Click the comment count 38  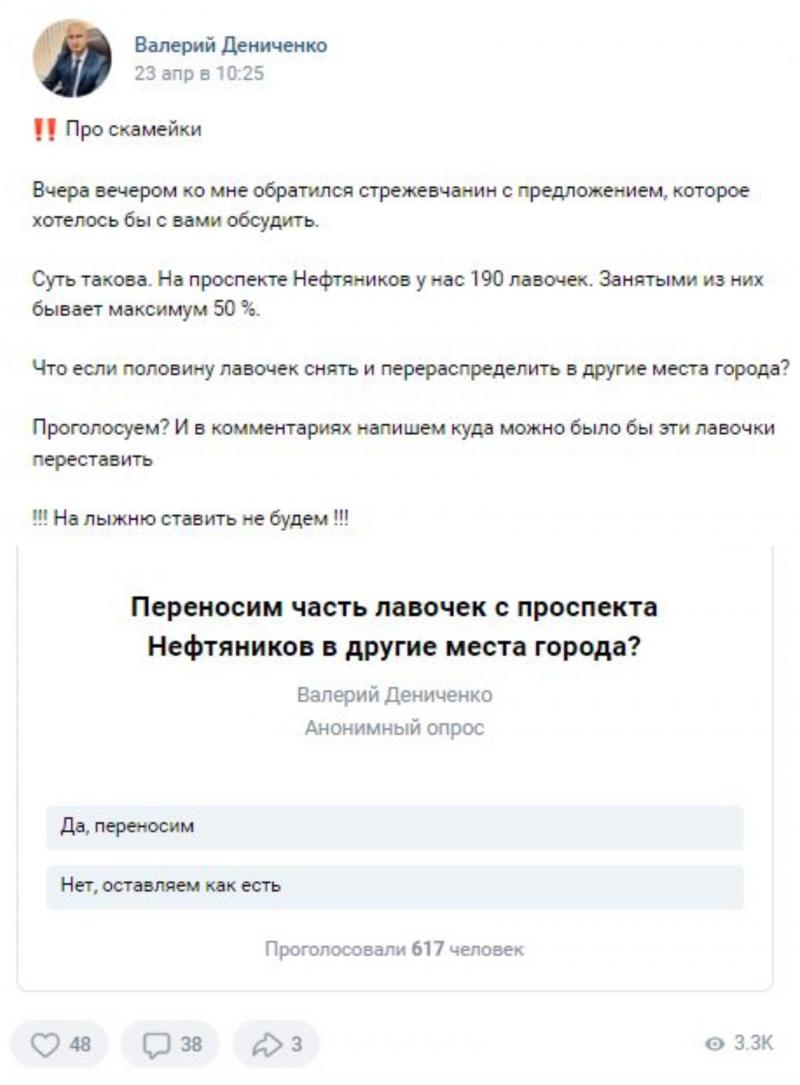(x=191, y=1043)
